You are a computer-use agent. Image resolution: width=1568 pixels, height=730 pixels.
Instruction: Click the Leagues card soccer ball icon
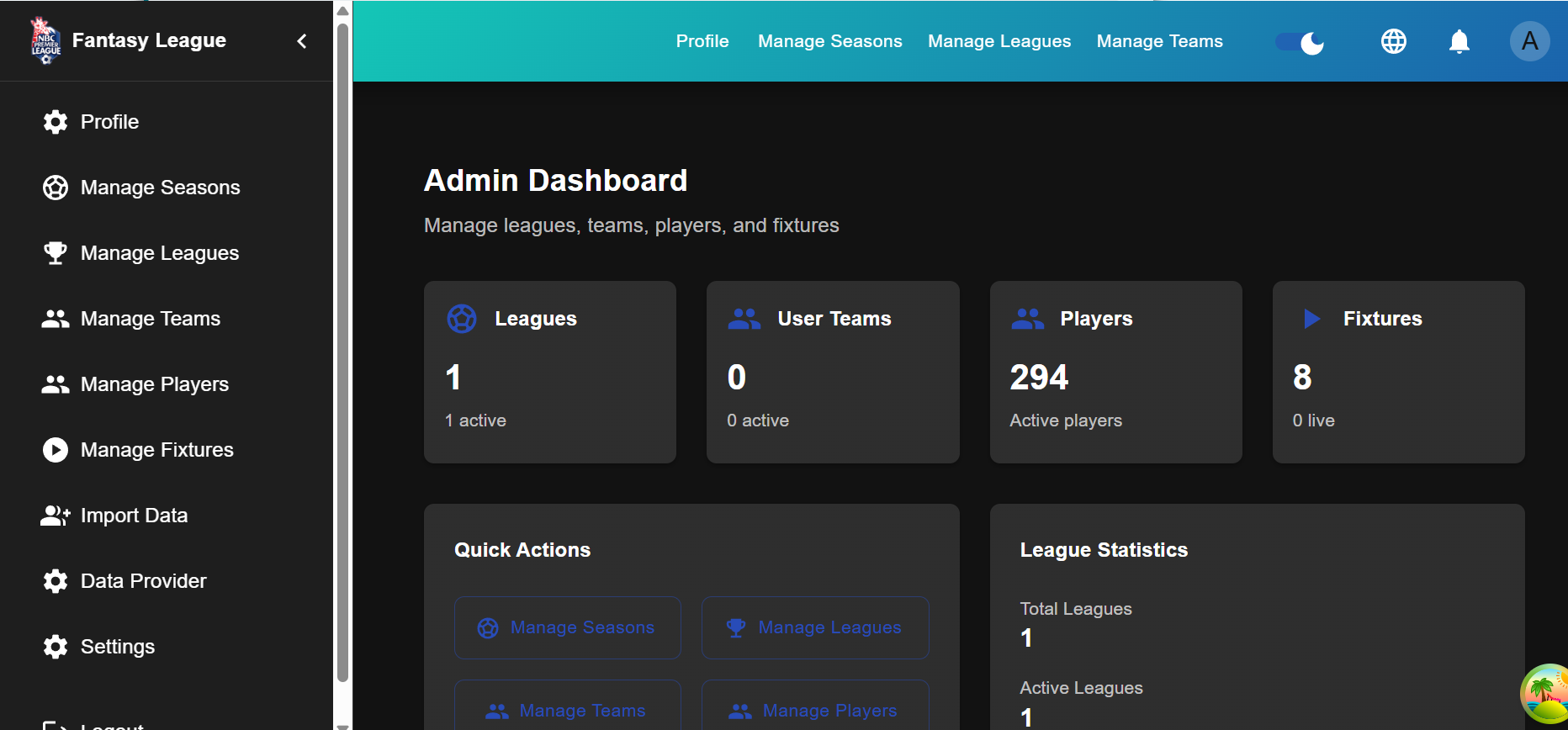pos(462,319)
